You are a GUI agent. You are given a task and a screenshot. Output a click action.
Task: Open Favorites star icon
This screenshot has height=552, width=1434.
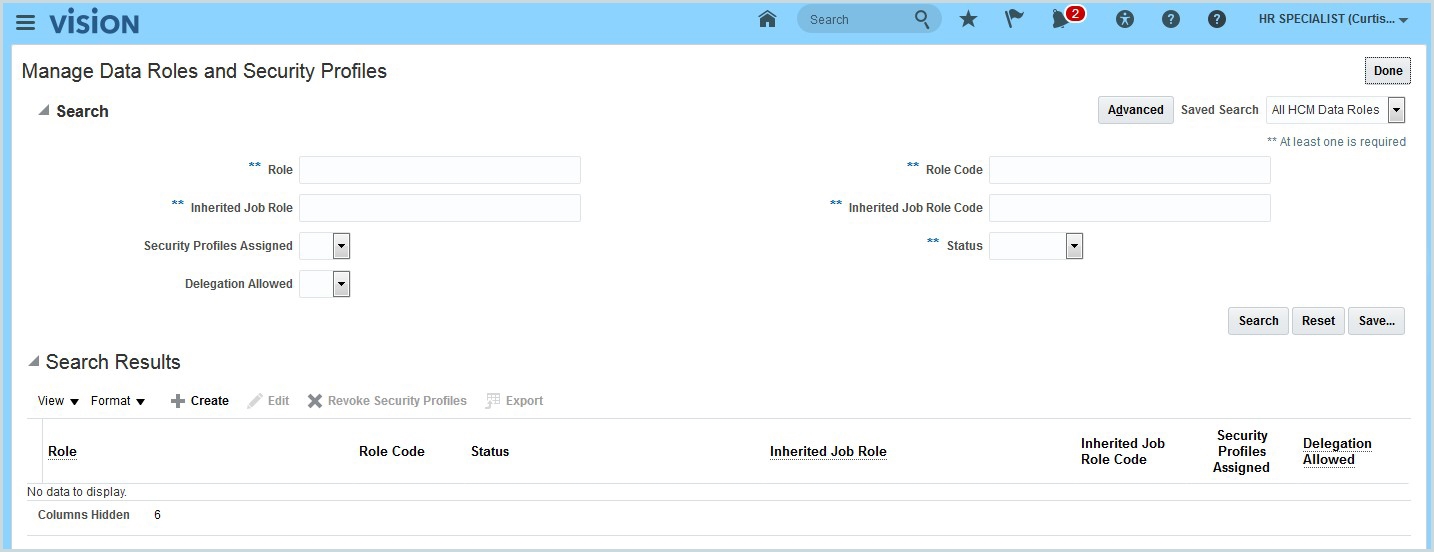(x=968, y=19)
